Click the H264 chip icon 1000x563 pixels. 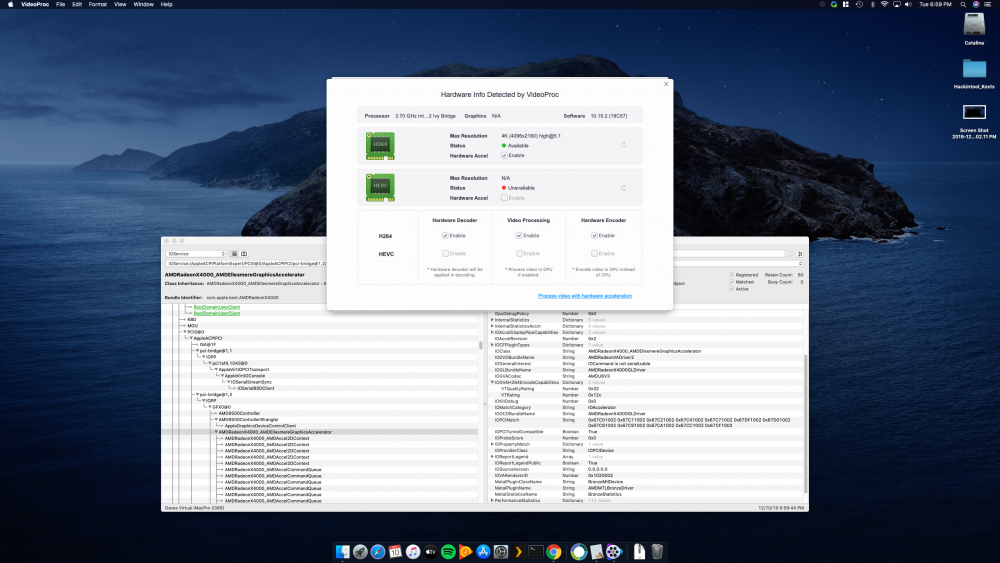point(380,145)
